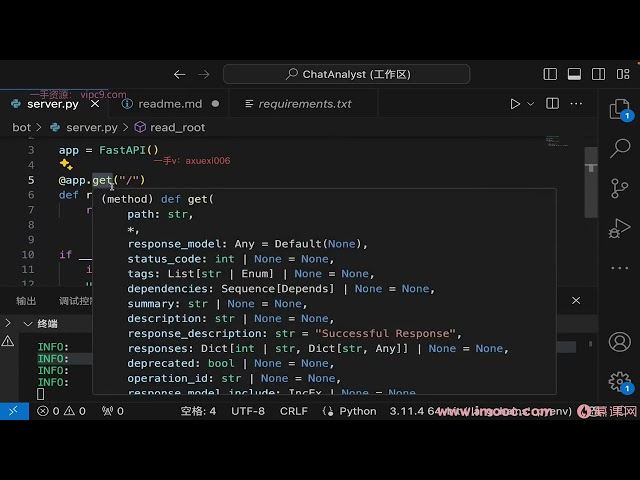The image size is (640, 480).
Task: Open the Accounts menu
Action: click(x=620, y=342)
